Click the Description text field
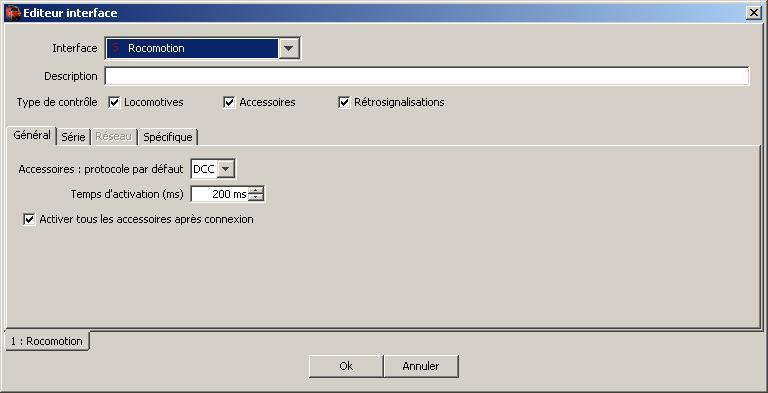Image resolution: width=768 pixels, height=393 pixels. tap(427, 76)
